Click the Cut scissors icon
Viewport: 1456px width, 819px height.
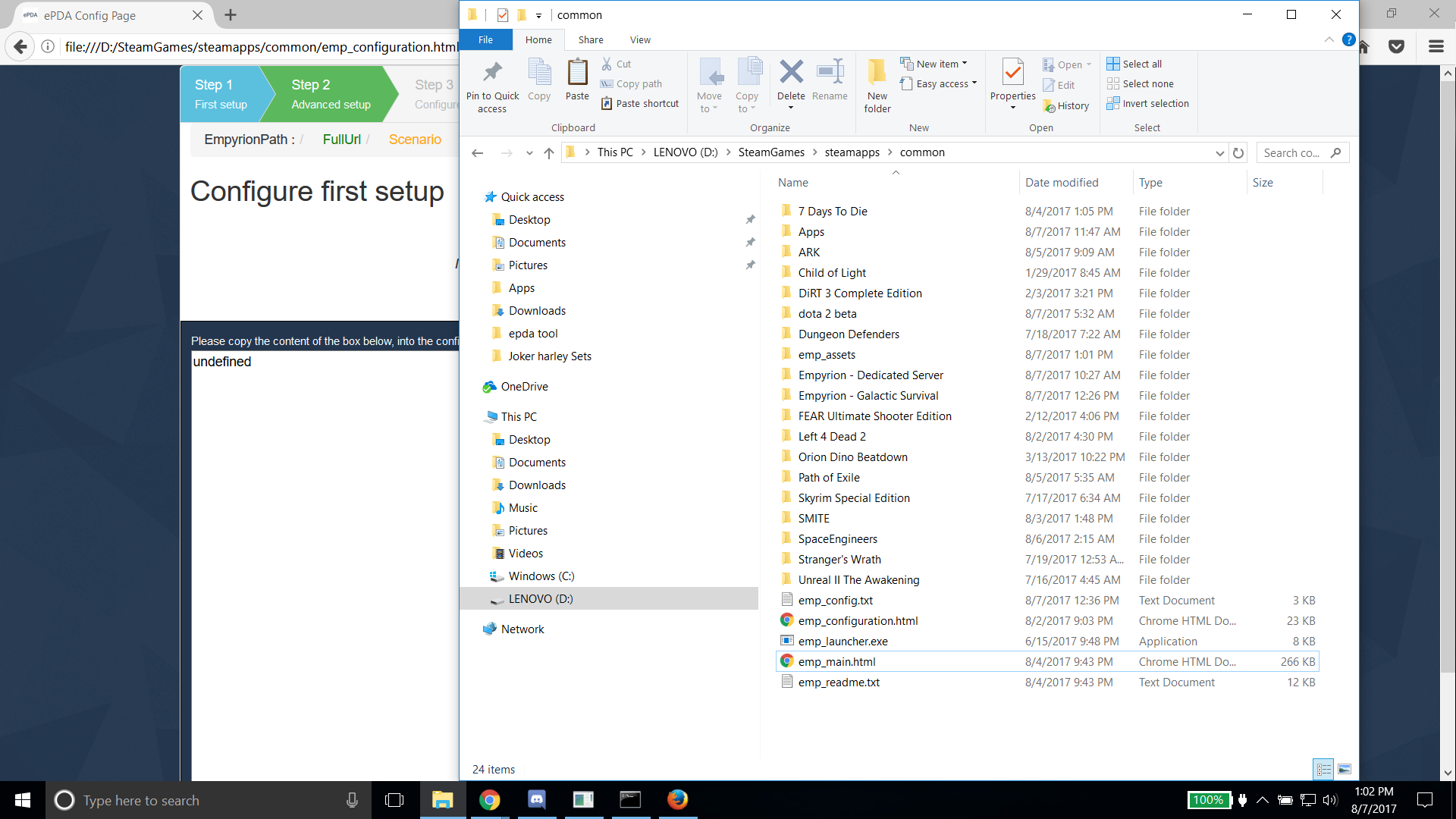(607, 64)
